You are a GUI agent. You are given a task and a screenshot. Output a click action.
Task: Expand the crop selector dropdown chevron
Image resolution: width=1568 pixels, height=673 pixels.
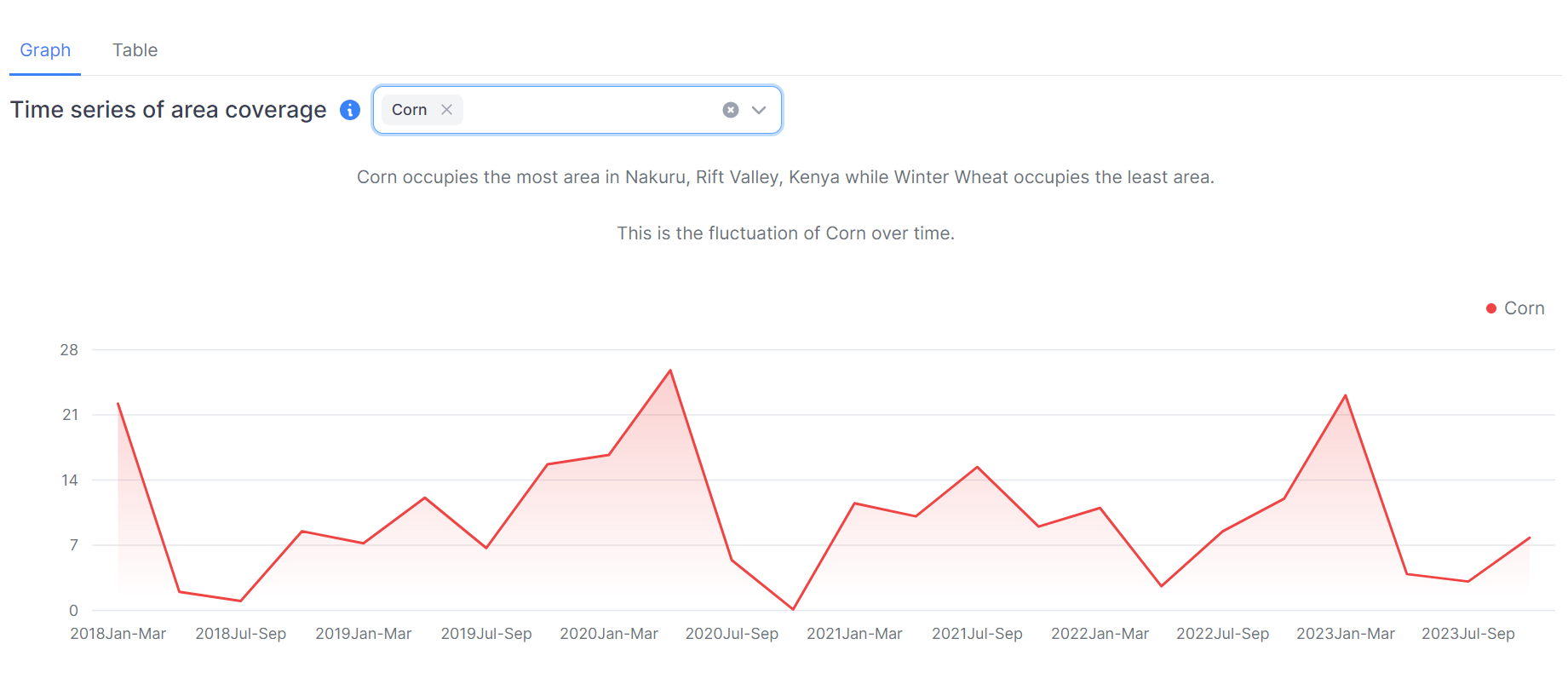point(759,110)
